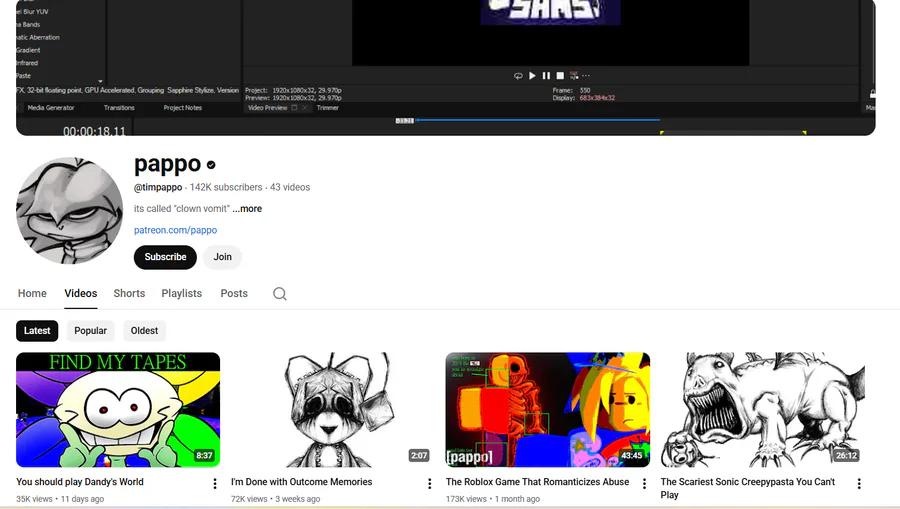The width and height of the screenshot is (900, 509).
Task: Open the Roblox Game That Romanticizes Abuse thumbnail
Action: tap(548, 410)
